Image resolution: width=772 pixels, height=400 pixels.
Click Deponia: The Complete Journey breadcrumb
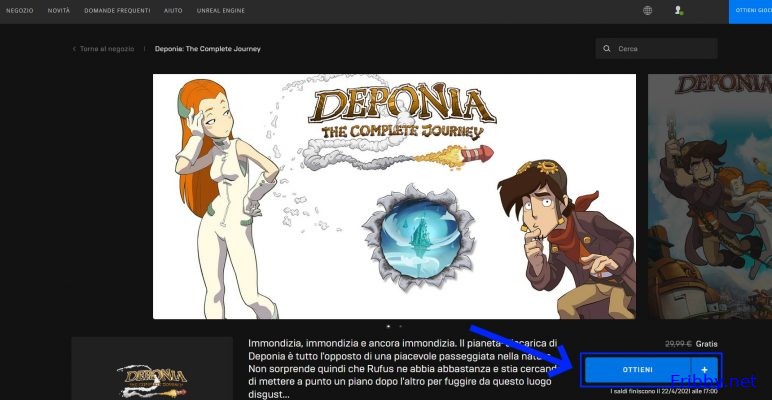[208, 49]
